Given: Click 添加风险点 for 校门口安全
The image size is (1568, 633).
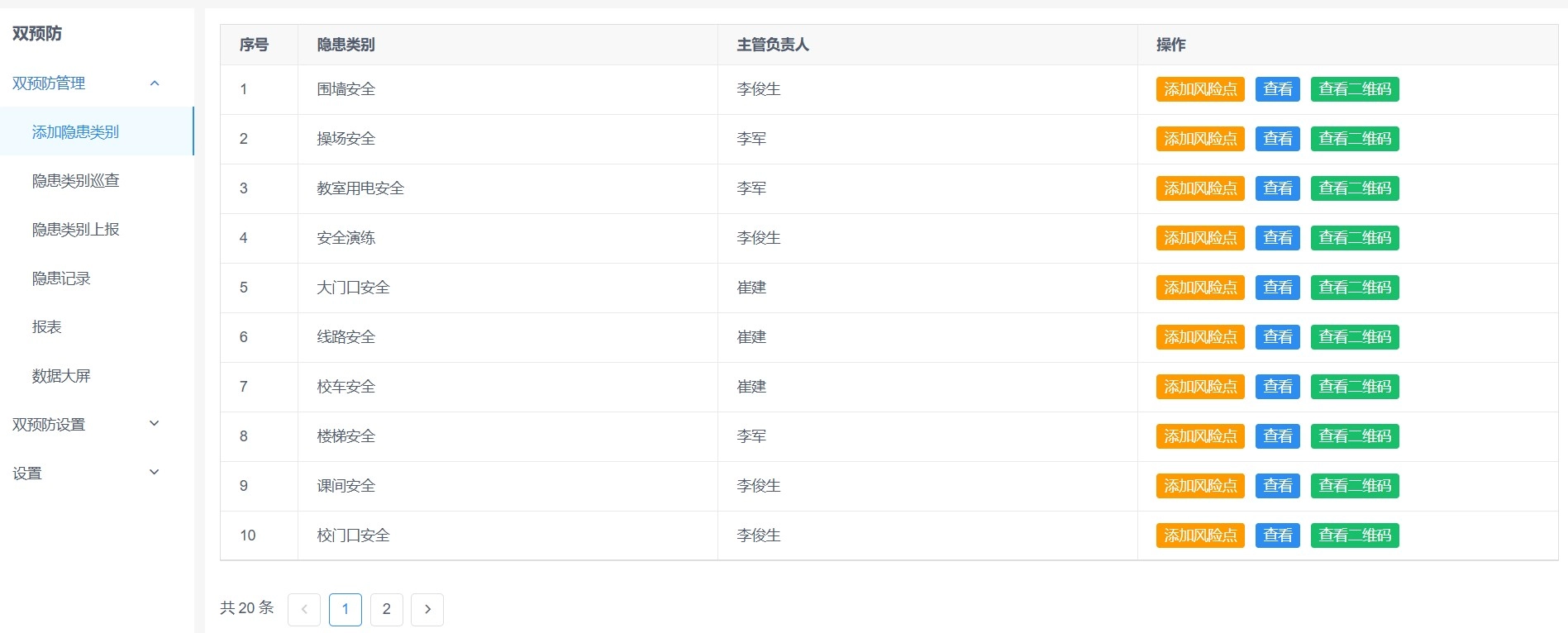Looking at the screenshot, I should (x=1200, y=535).
